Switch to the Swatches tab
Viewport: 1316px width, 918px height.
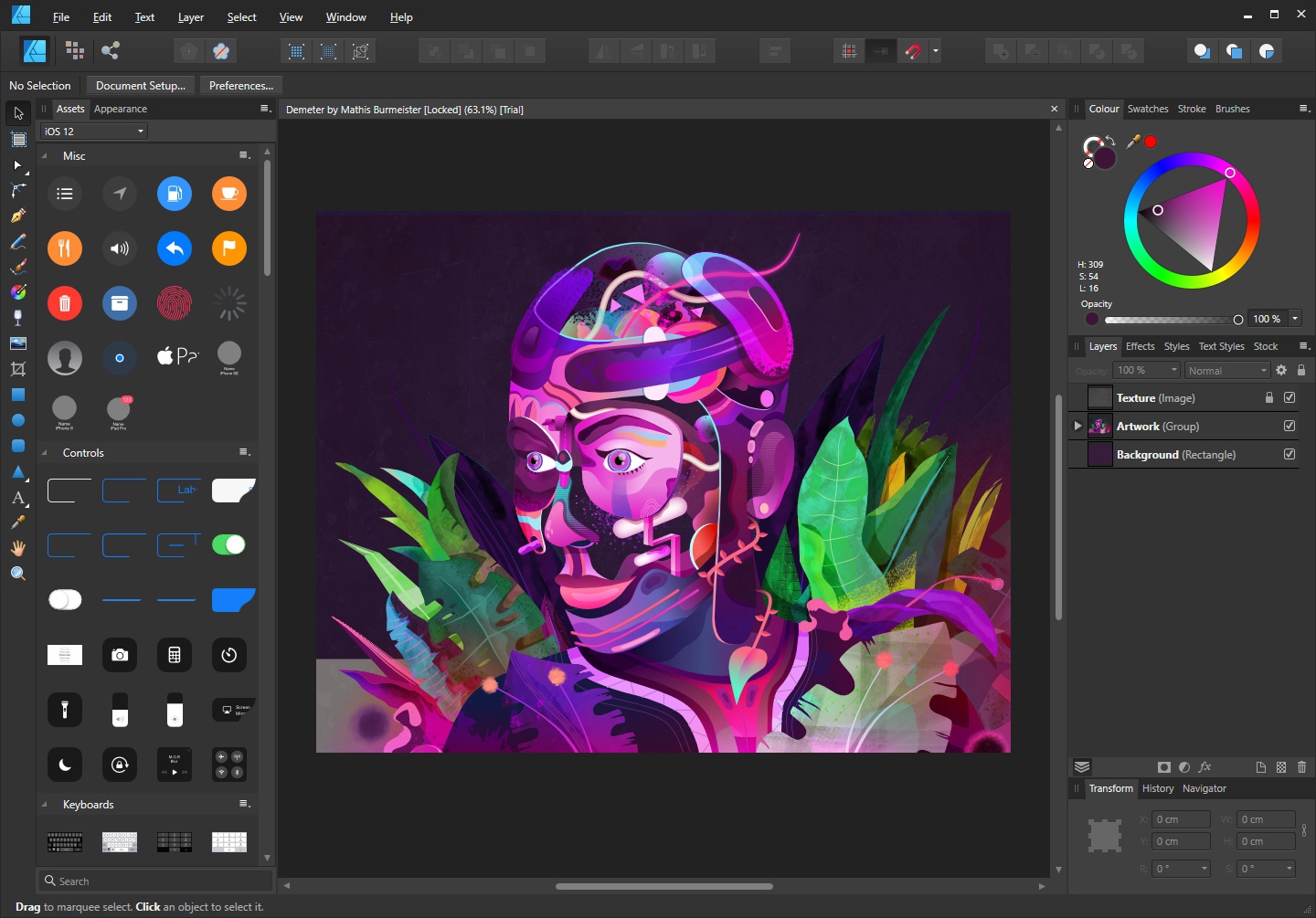point(1148,109)
